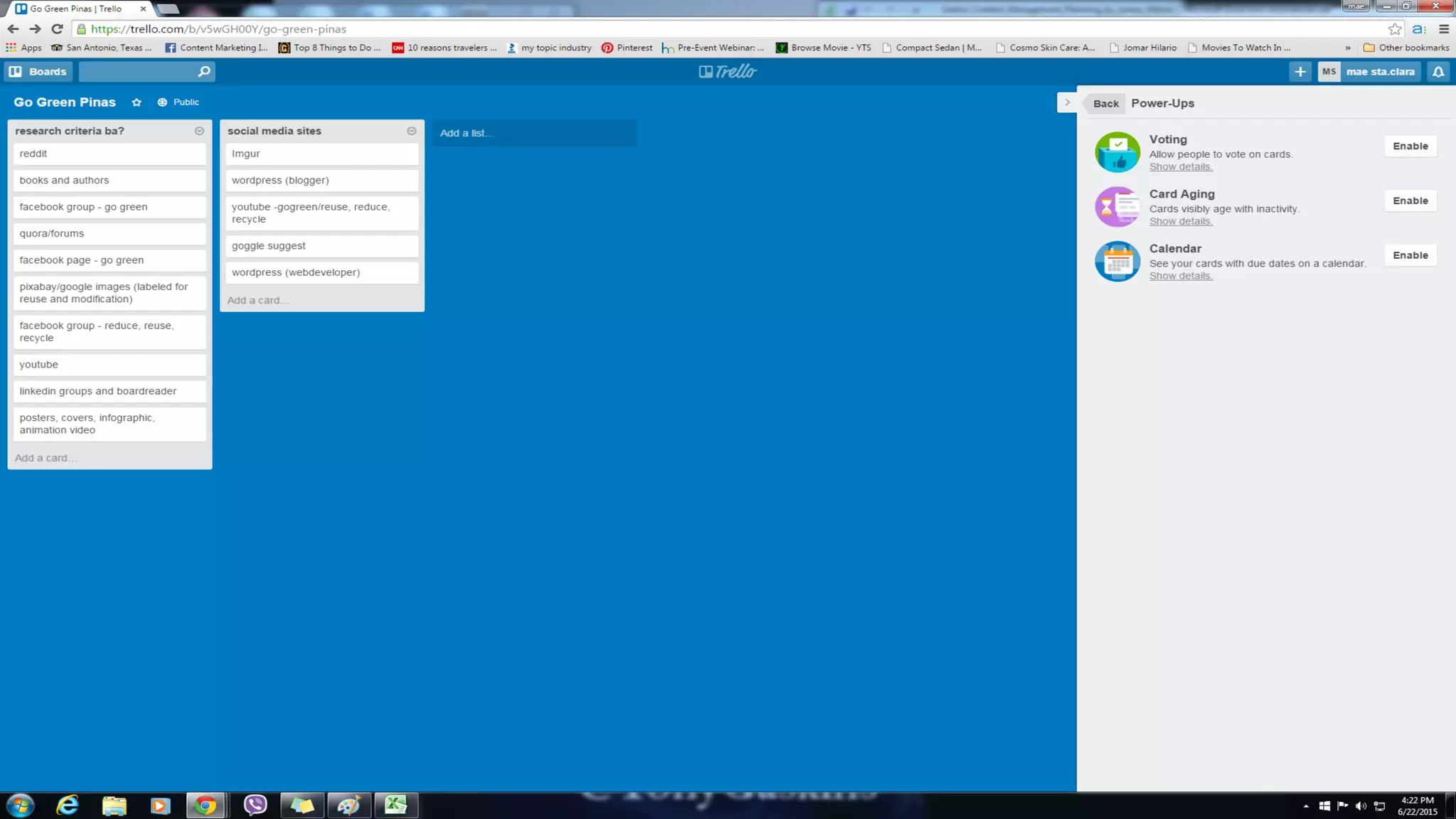The width and height of the screenshot is (1456, 819).
Task: Show details for Calendar power-up
Action: [x=1180, y=276]
